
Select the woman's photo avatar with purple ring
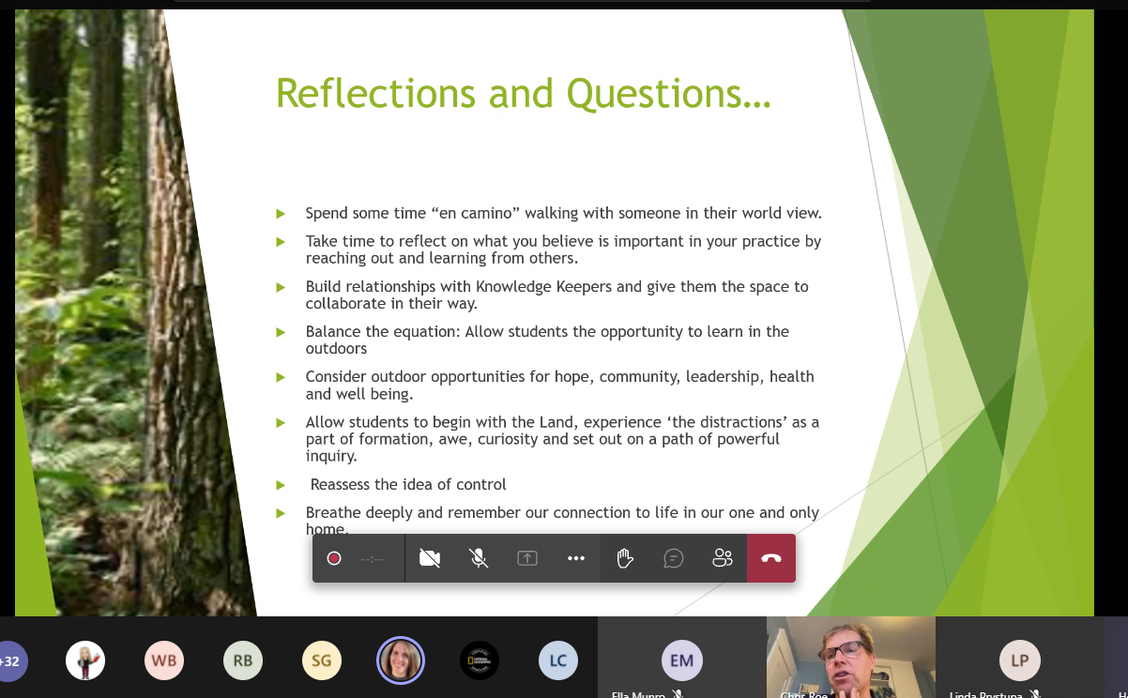[x=401, y=661]
